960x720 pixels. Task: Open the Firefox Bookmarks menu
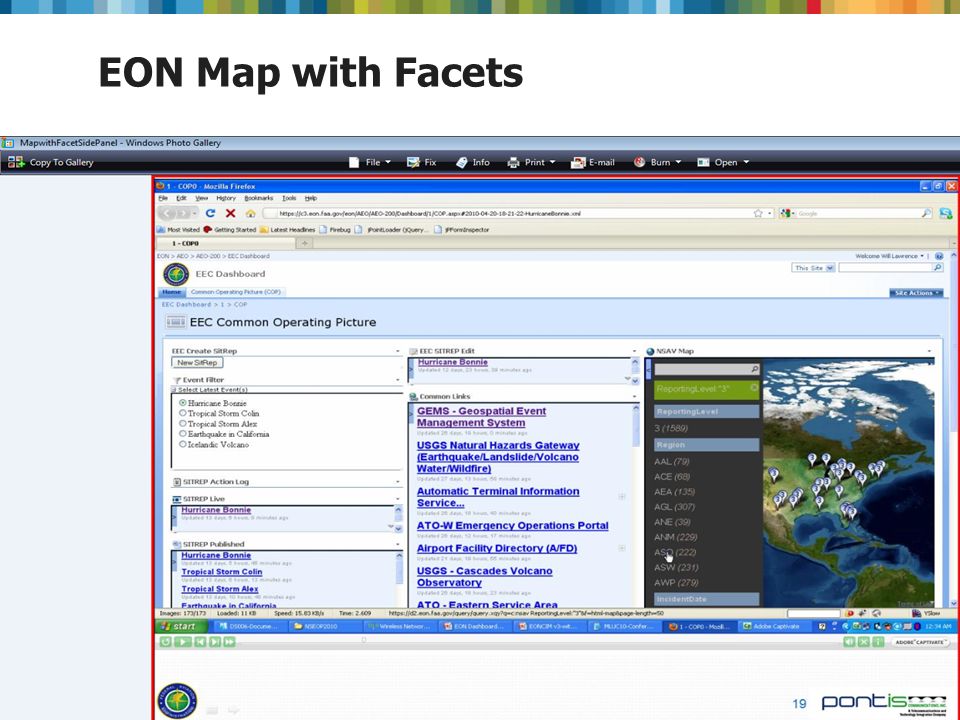pos(259,198)
